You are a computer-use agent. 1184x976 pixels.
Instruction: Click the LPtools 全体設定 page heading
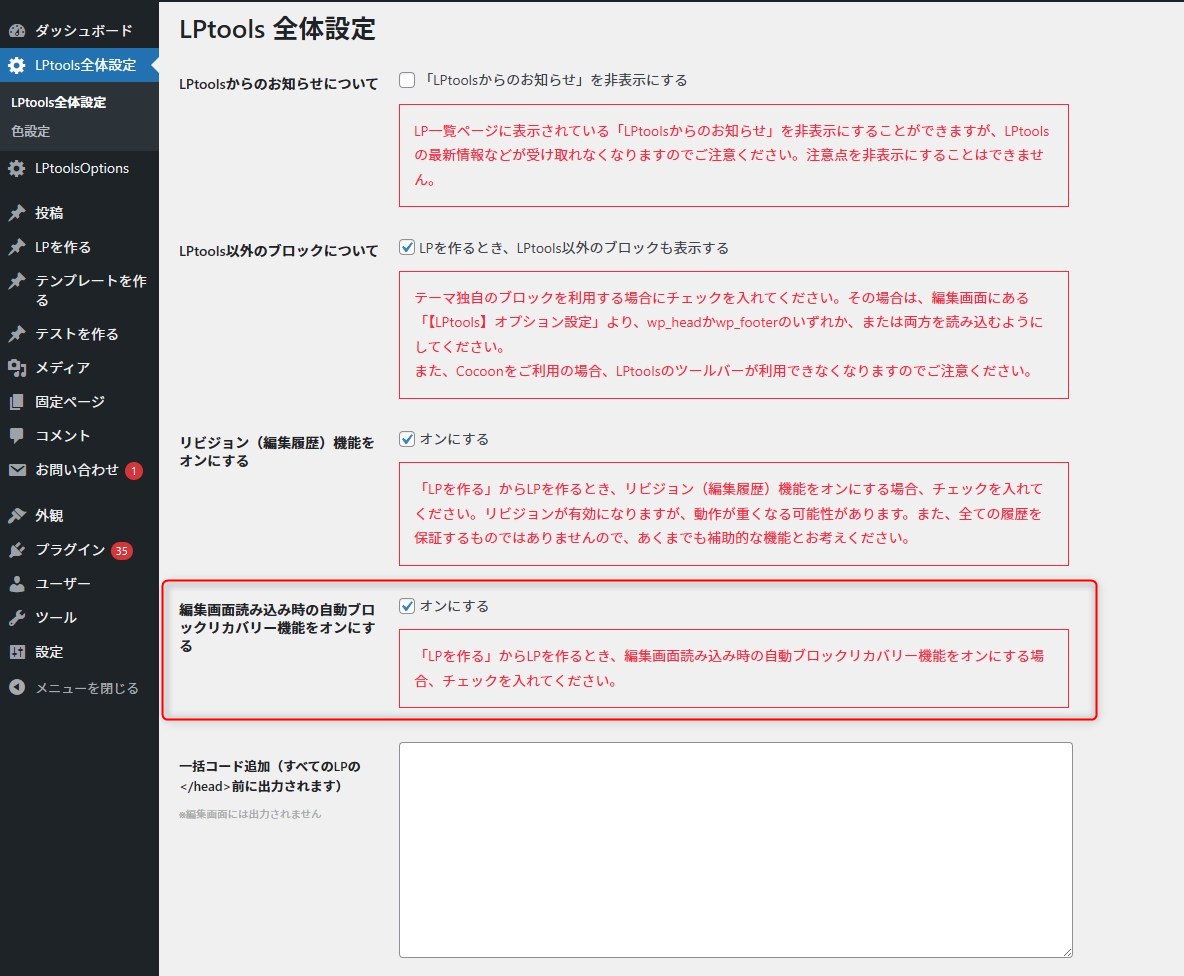277,29
